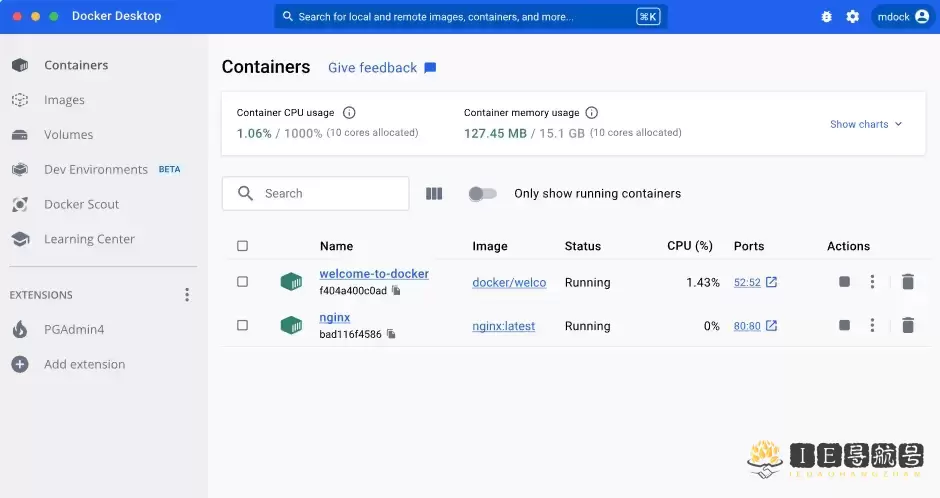940x498 pixels.
Task: Click the welcome-to-docker container icon
Action: click(291, 281)
